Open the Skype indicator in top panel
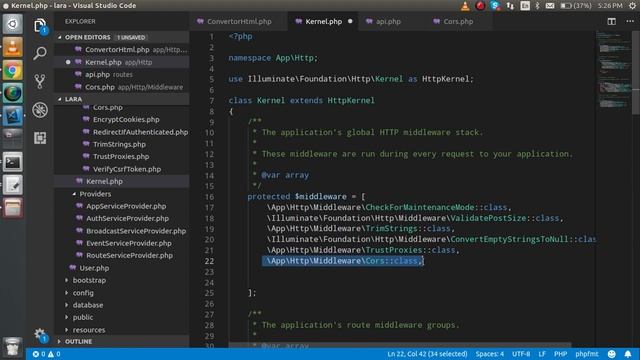The width and height of the screenshot is (640, 360). pos(495,6)
